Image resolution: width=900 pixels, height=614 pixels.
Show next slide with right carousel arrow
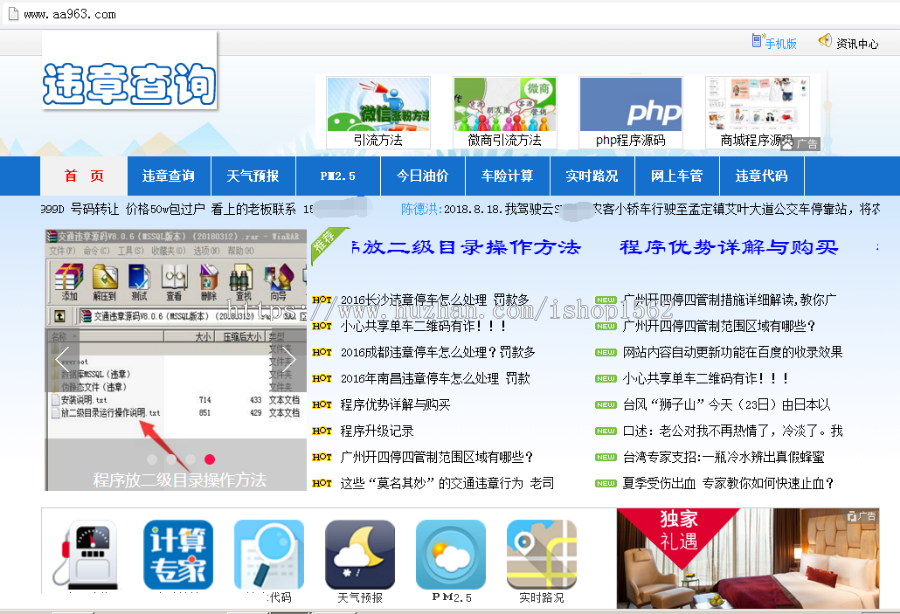pyautogui.click(x=289, y=359)
